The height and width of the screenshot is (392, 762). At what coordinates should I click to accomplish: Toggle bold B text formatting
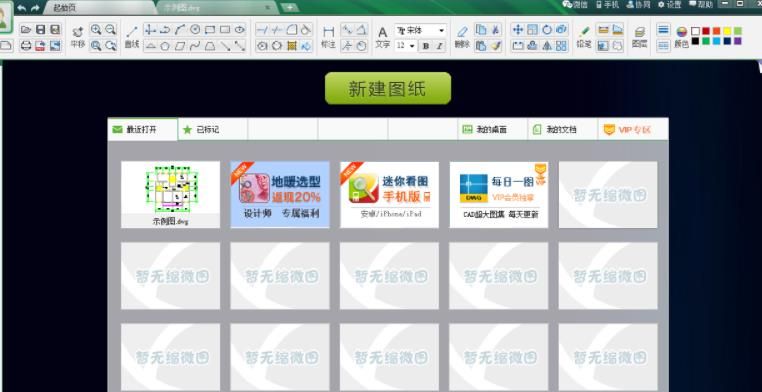click(426, 46)
